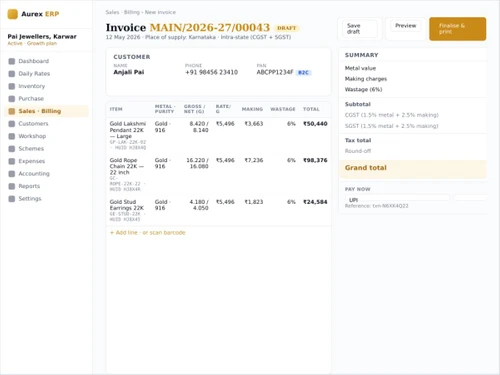
Task: Click total ₹50,440
Action: (315, 124)
